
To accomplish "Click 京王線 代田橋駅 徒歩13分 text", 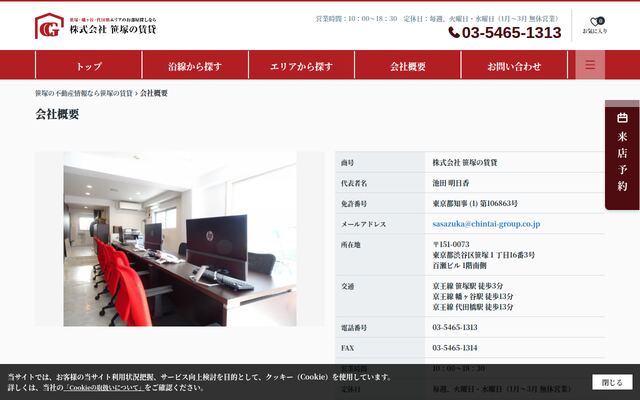I will point(473,307).
